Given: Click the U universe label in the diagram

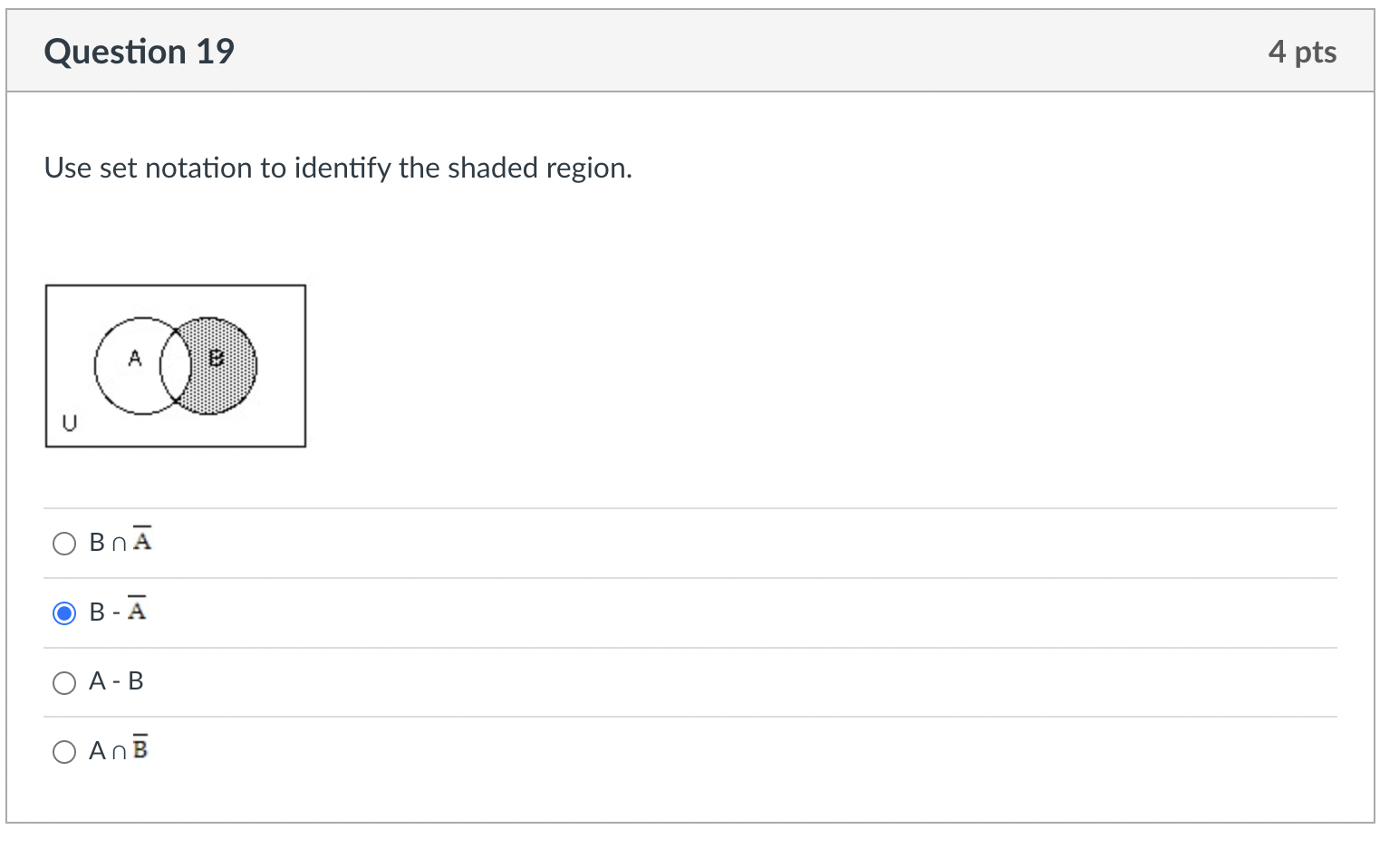Looking at the screenshot, I should [x=69, y=423].
